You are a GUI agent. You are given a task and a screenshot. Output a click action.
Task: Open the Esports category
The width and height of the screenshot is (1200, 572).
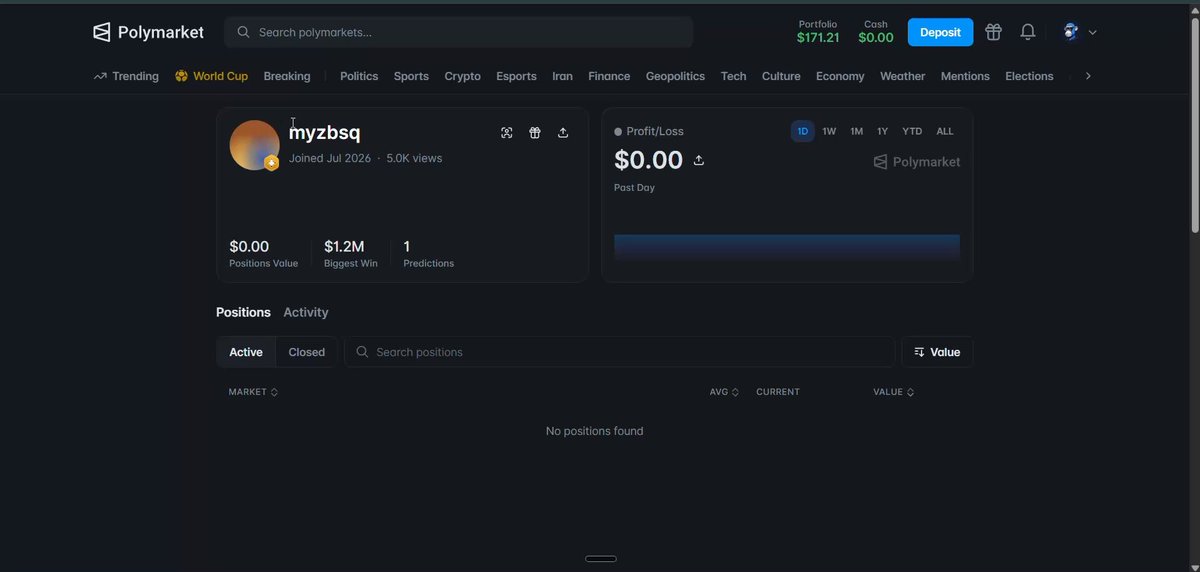(516, 76)
